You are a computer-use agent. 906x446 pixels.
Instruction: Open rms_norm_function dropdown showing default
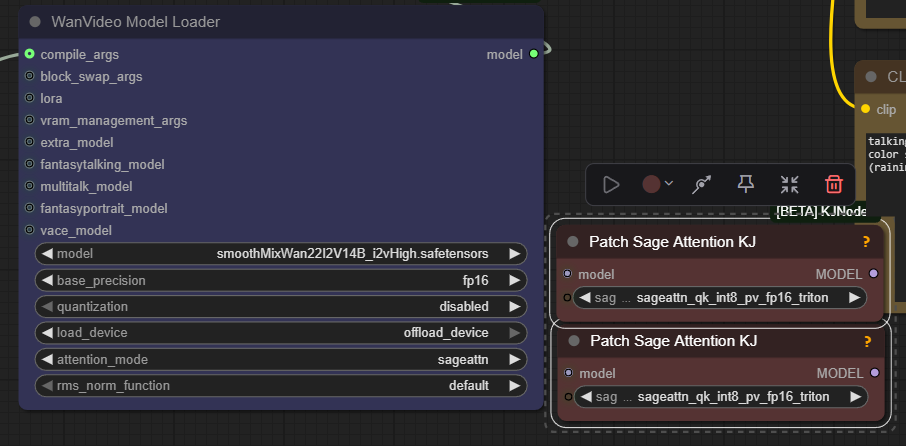[x=281, y=385]
